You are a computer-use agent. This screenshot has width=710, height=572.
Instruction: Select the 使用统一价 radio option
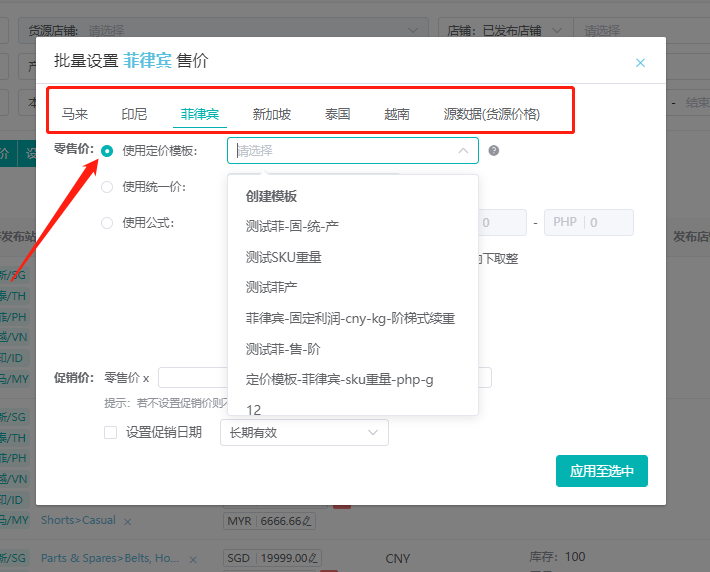[x=107, y=187]
